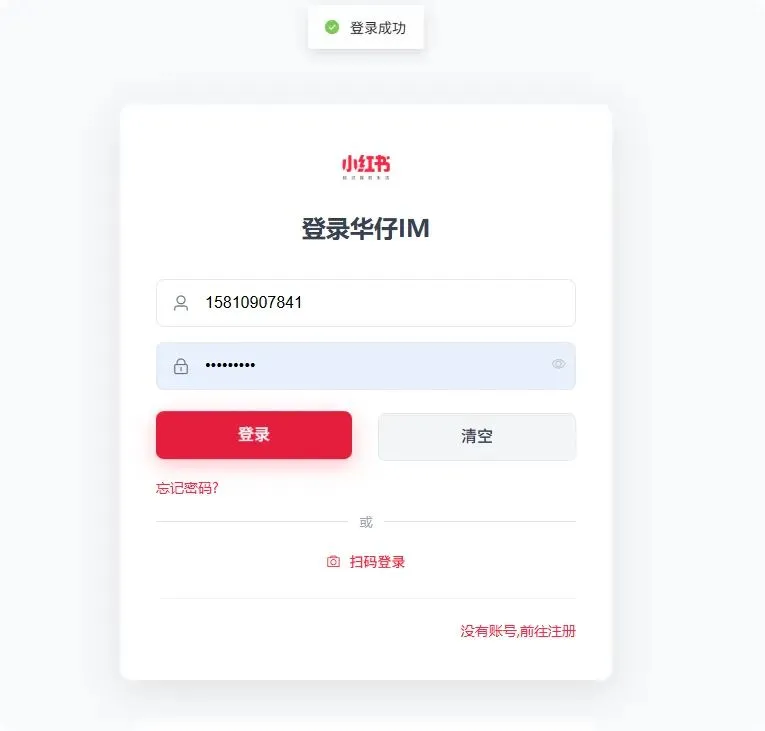Click the user avatar icon in the account field
The height and width of the screenshot is (731, 765).
tap(181, 303)
